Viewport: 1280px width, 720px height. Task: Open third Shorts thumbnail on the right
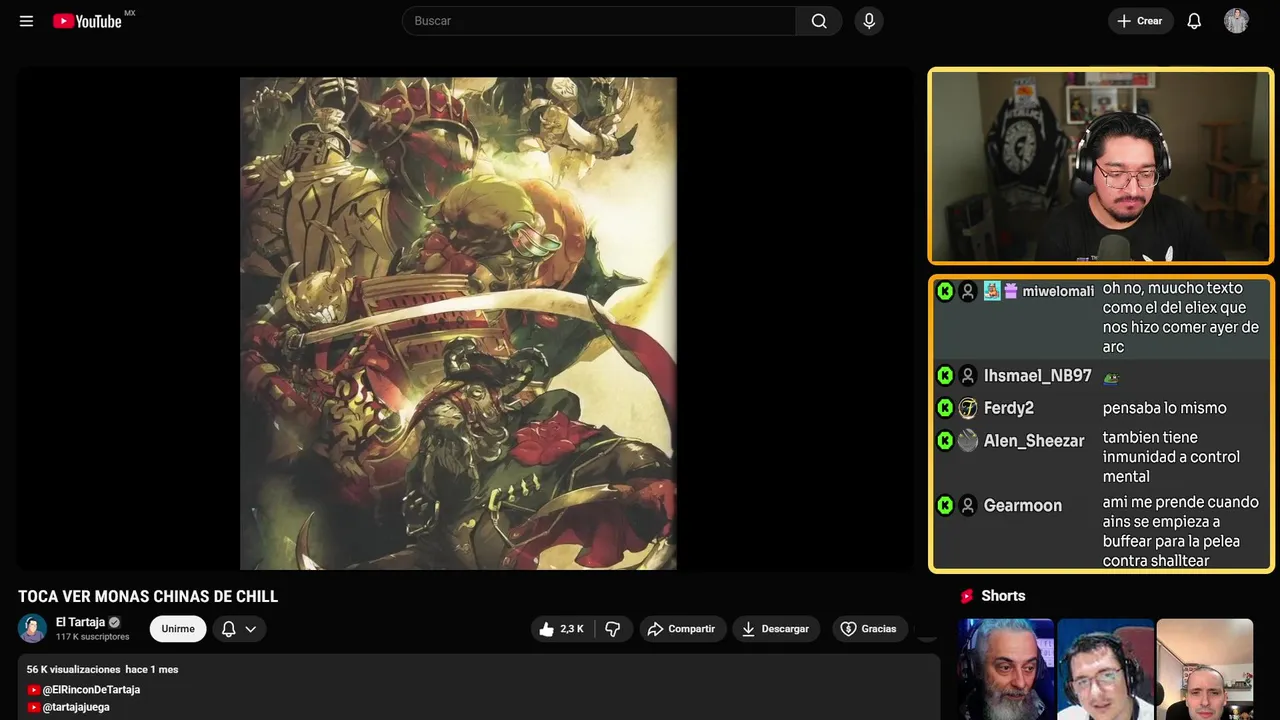click(1204, 669)
